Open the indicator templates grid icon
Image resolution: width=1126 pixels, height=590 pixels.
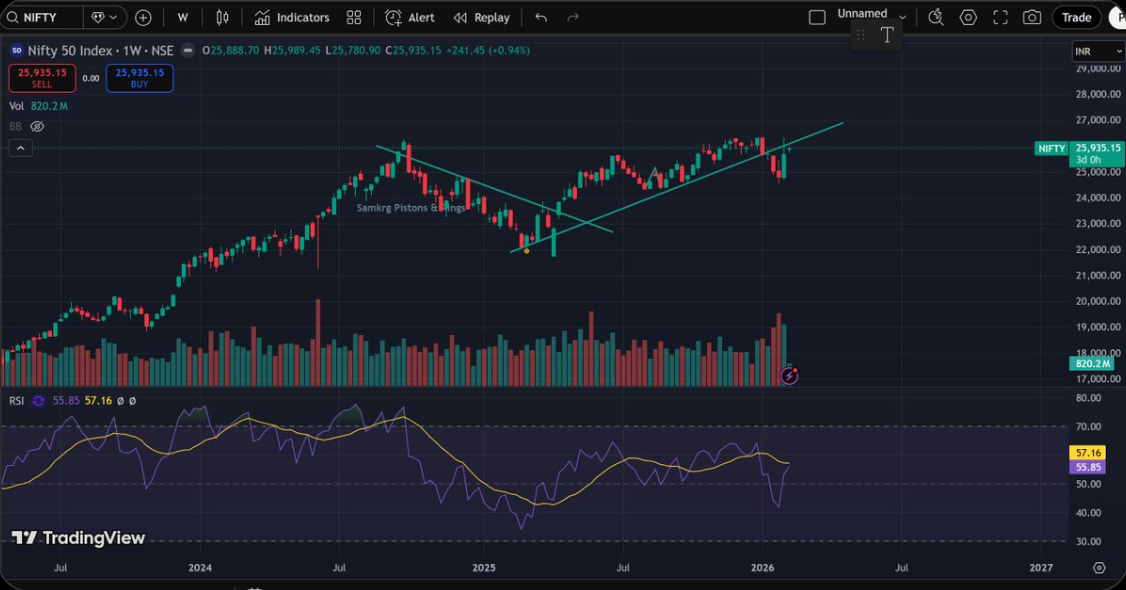(x=354, y=17)
